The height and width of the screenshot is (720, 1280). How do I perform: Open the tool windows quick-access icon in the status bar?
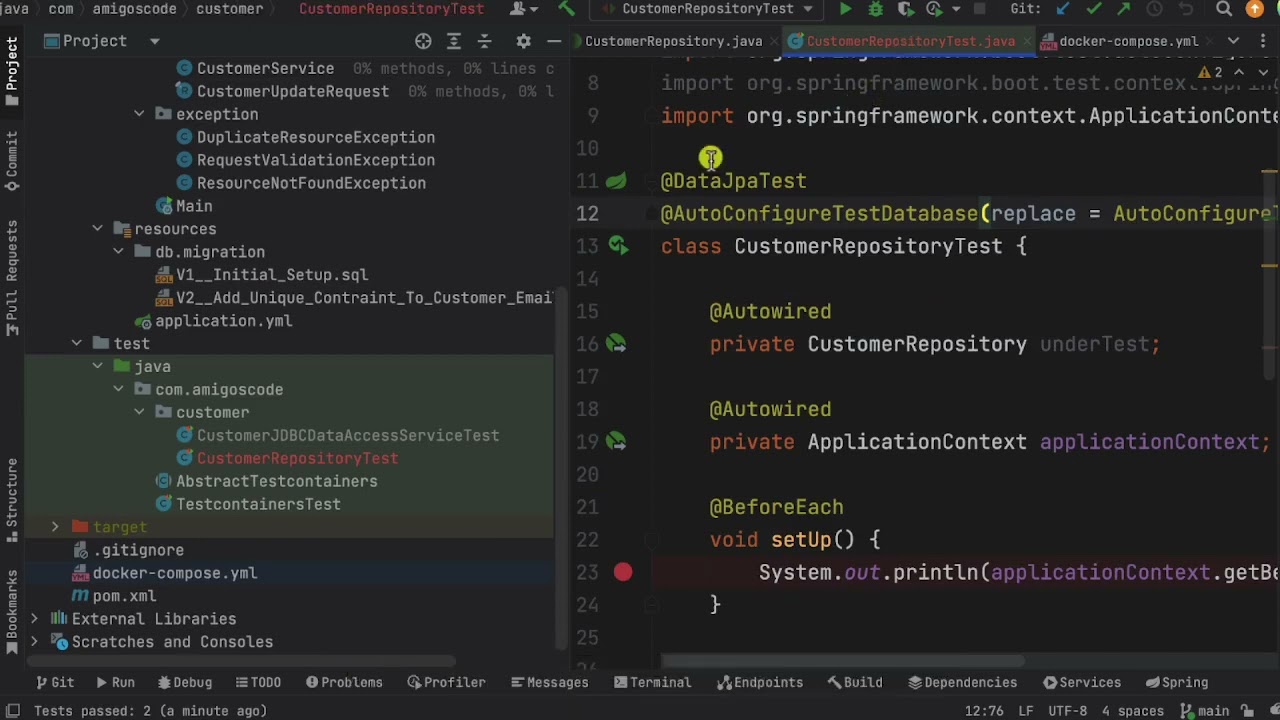[13, 711]
